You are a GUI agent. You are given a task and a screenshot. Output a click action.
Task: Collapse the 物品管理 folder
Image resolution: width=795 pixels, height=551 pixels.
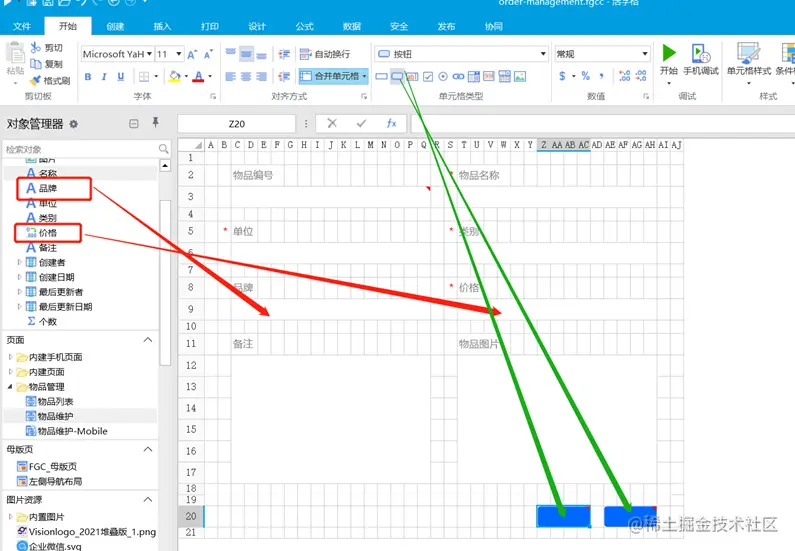tap(10, 386)
